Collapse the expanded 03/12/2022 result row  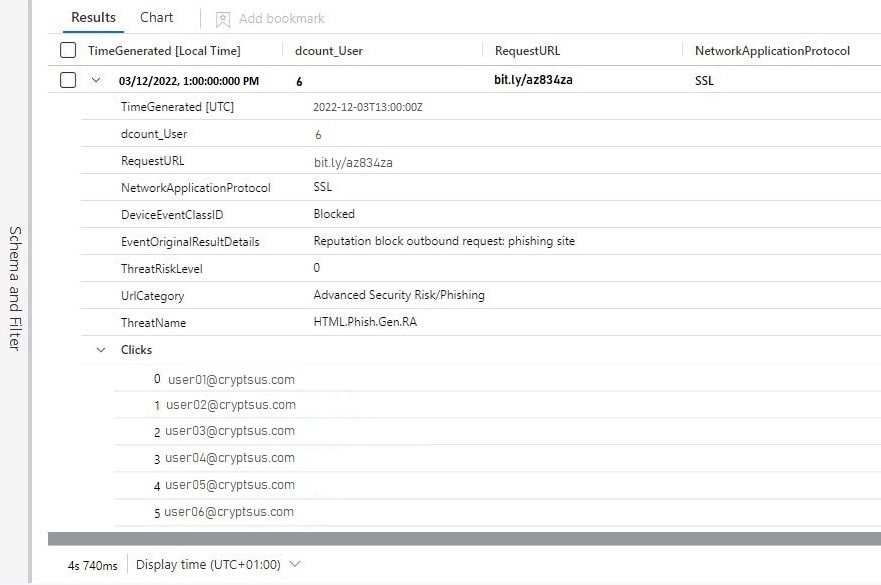94,80
